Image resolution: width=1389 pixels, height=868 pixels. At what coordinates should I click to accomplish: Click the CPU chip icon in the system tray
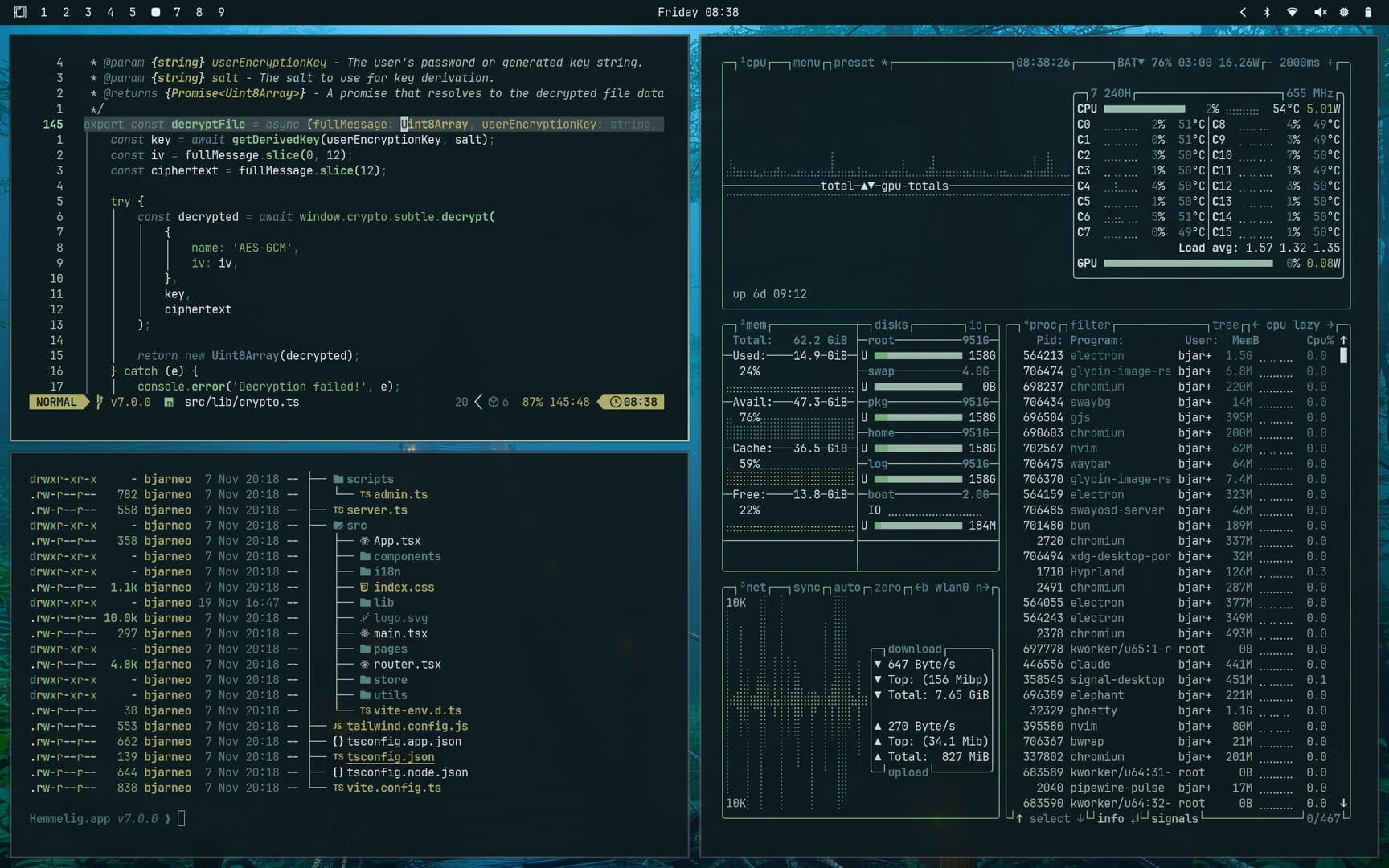click(1344, 12)
